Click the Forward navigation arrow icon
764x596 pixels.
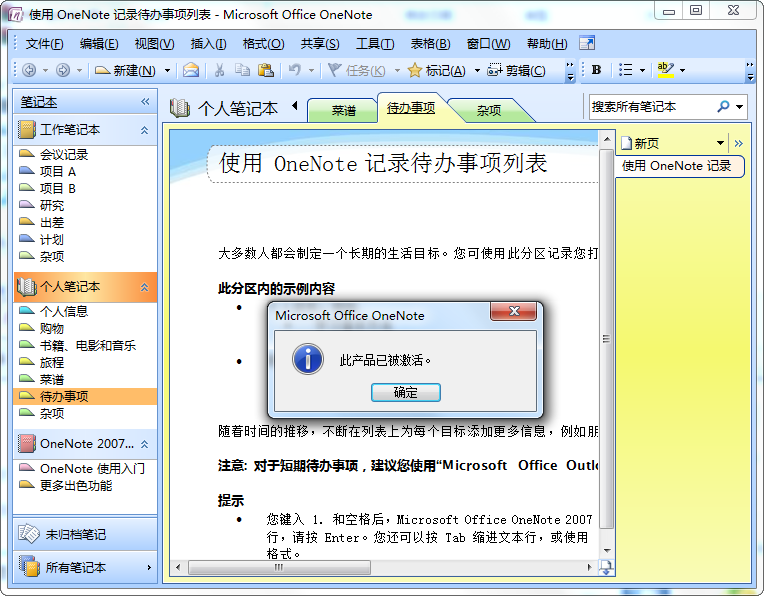(63, 71)
